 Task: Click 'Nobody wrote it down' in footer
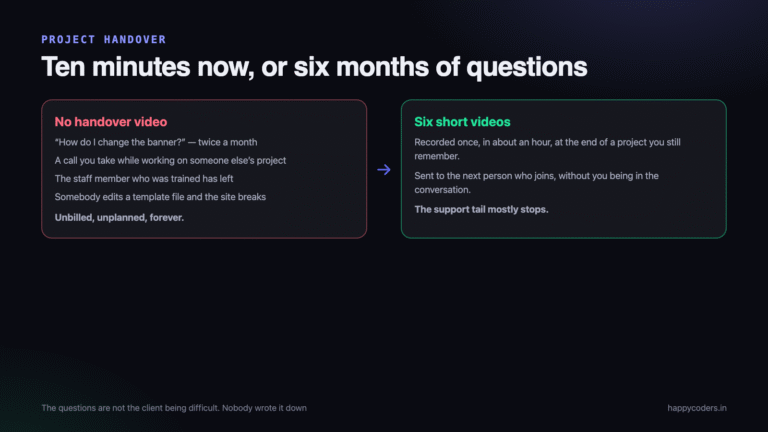pyautogui.click(x=264, y=408)
